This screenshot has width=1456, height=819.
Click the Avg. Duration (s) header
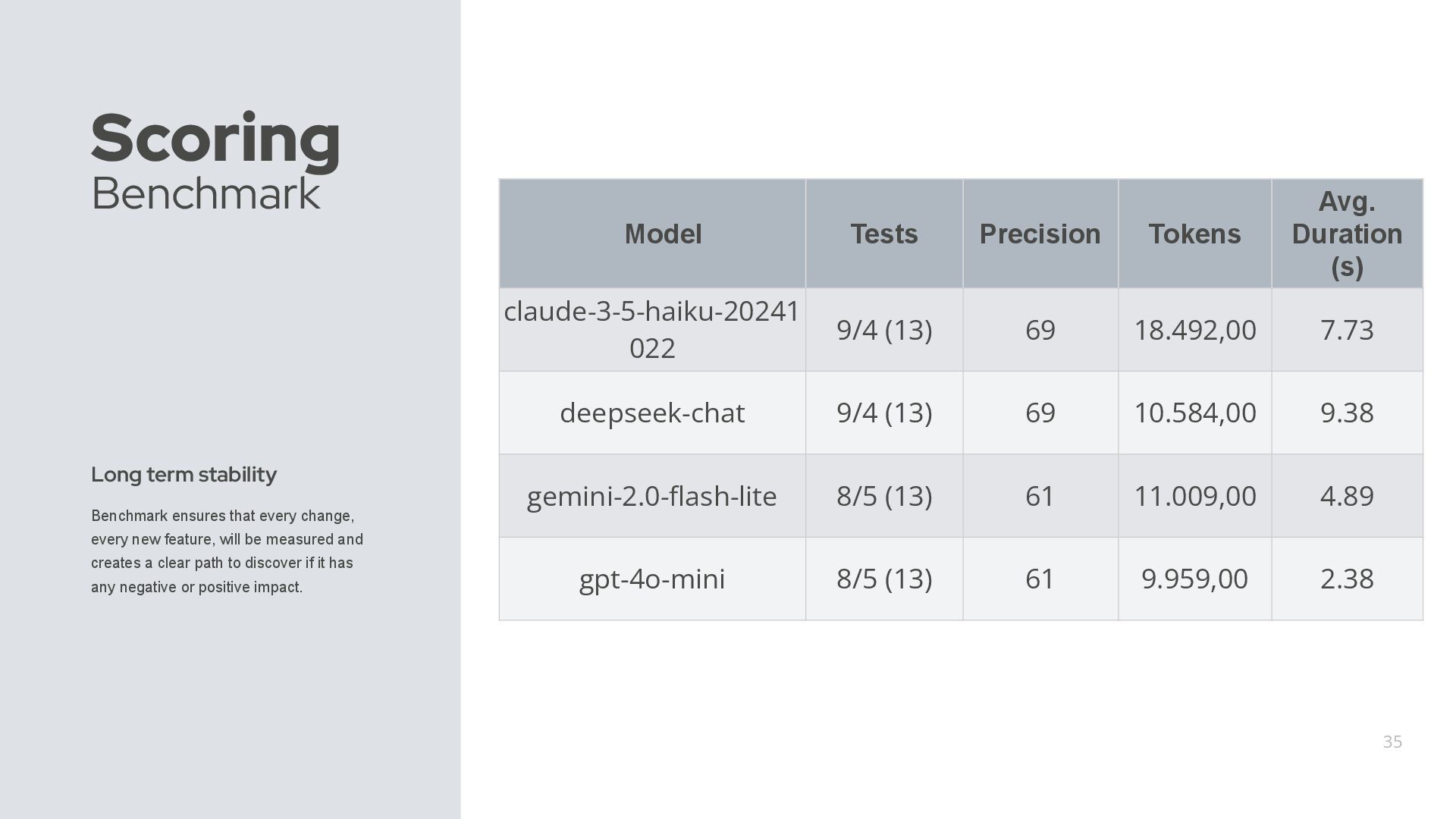coord(1348,234)
